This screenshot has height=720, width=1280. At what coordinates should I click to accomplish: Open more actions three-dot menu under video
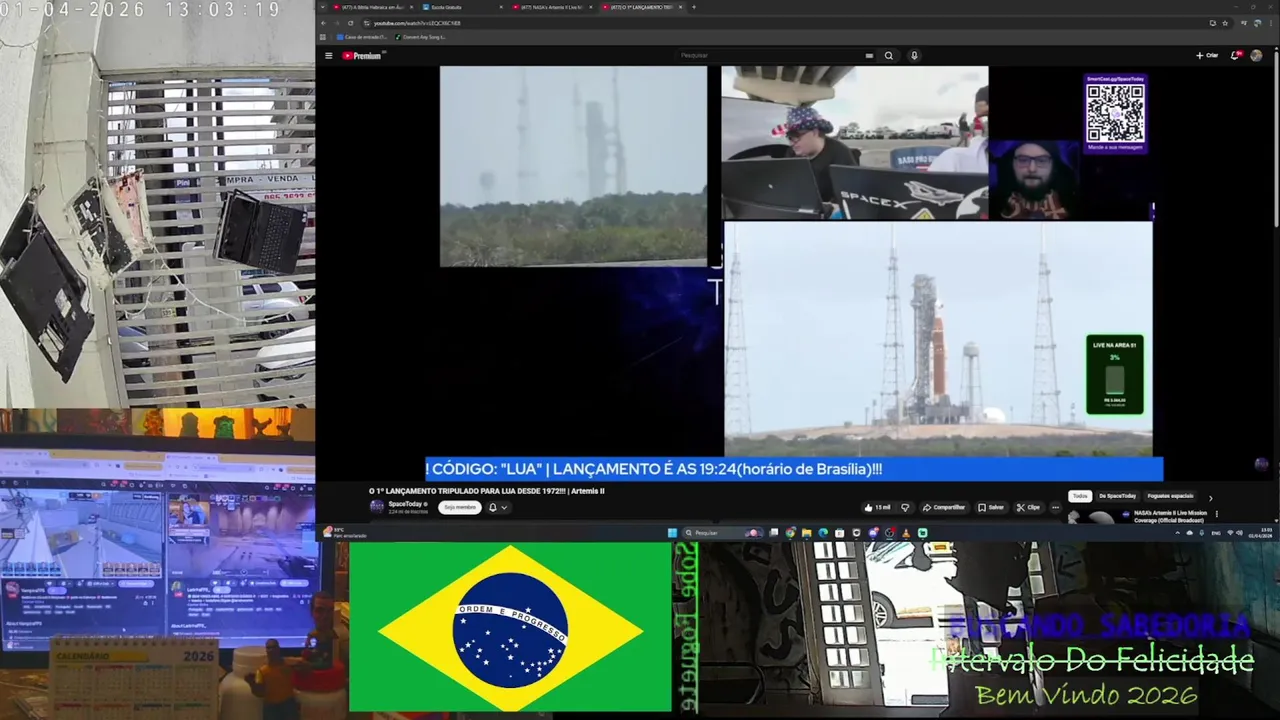coord(1056,507)
